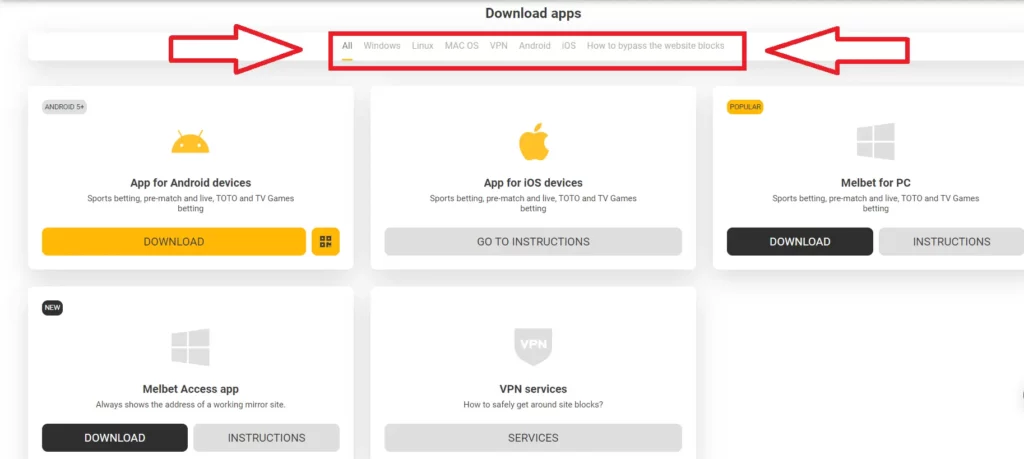This screenshot has height=459, width=1024.
Task: Open the QR code for Android download
Action: (x=325, y=241)
